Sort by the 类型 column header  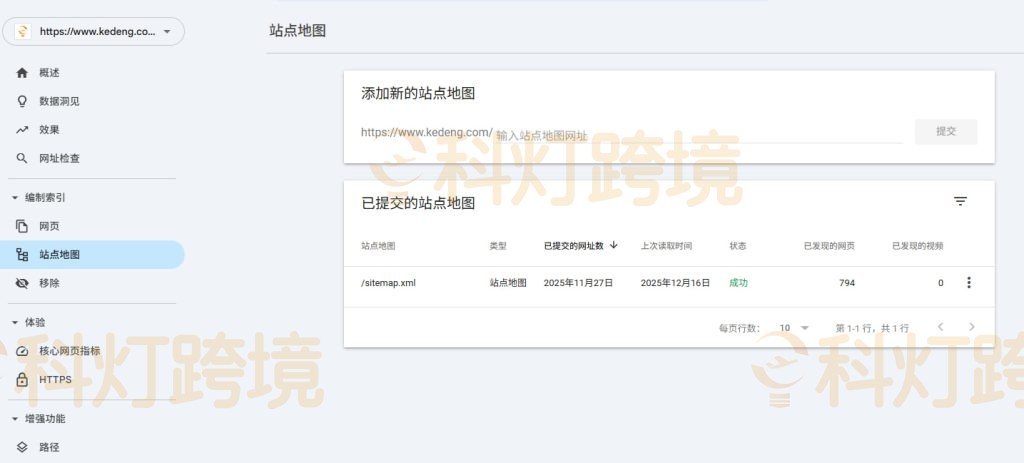[x=498, y=246]
